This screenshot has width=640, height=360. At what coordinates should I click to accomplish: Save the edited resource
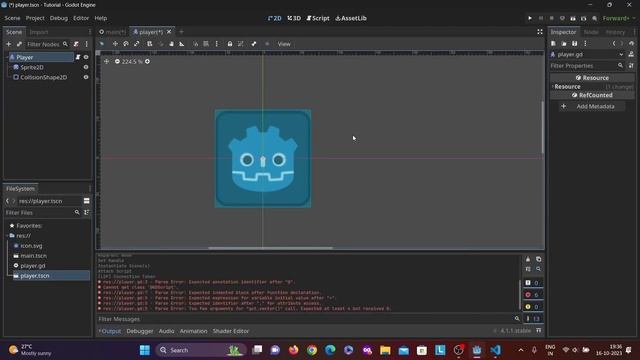tap(574, 43)
